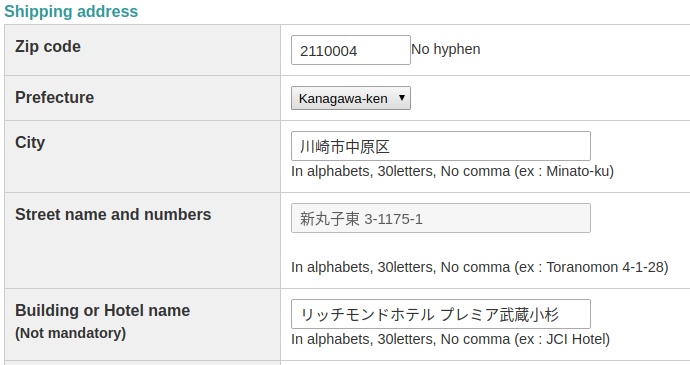Click the empty gap below the Street field
This screenshot has width=690, height=365.
[x=440, y=246]
